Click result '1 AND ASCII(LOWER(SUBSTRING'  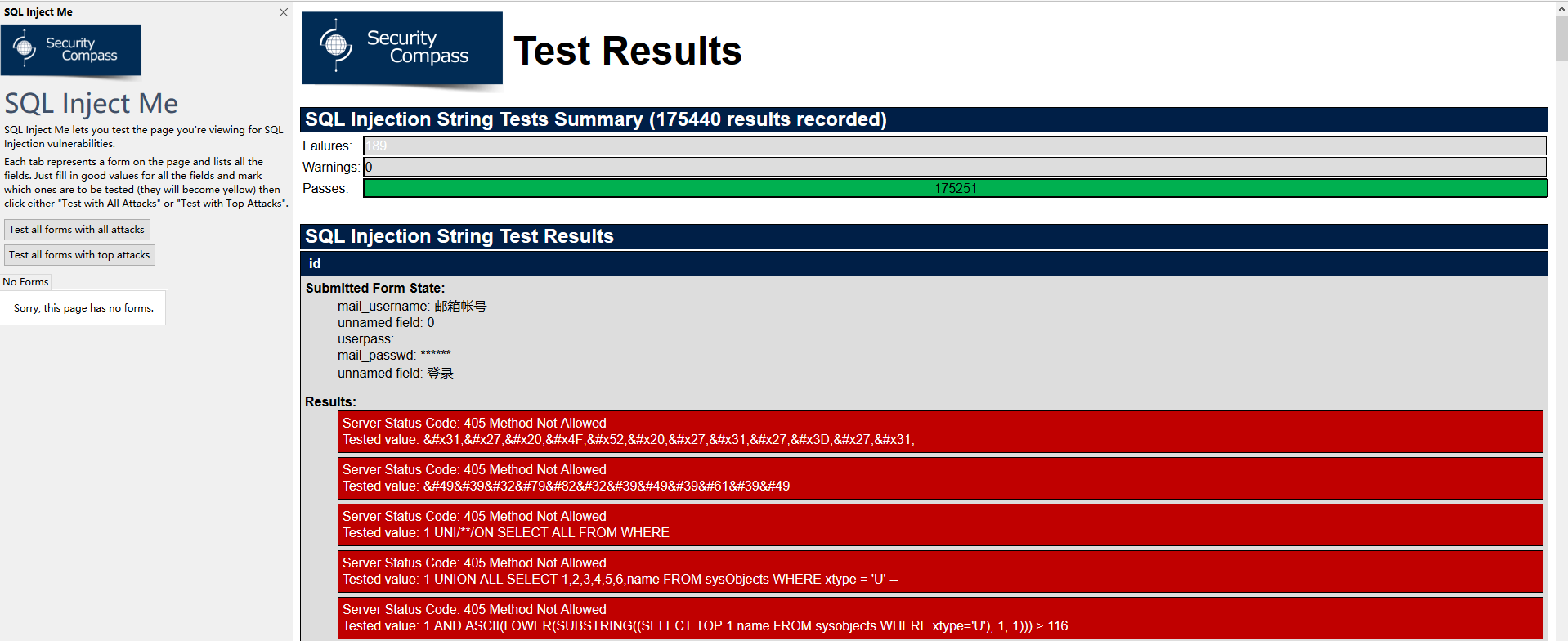click(x=940, y=618)
